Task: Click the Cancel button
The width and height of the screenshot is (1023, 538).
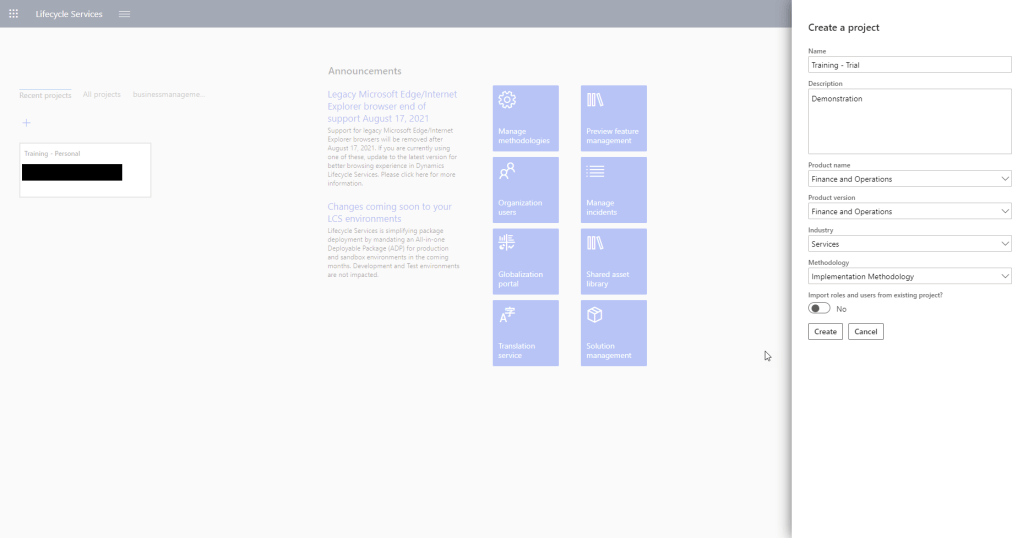Action: [865, 331]
